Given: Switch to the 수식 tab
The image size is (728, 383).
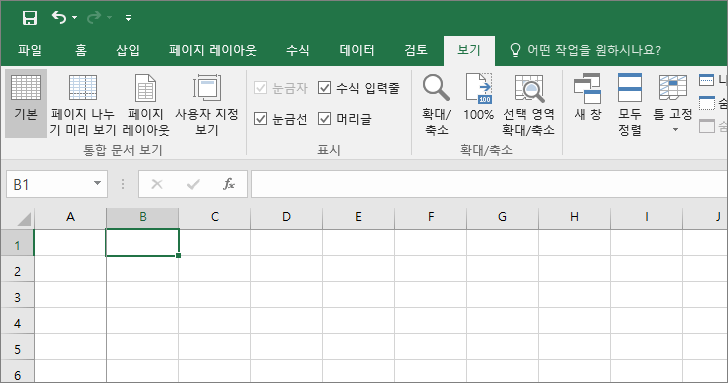Looking at the screenshot, I should pyautogui.click(x=298, y=50).
